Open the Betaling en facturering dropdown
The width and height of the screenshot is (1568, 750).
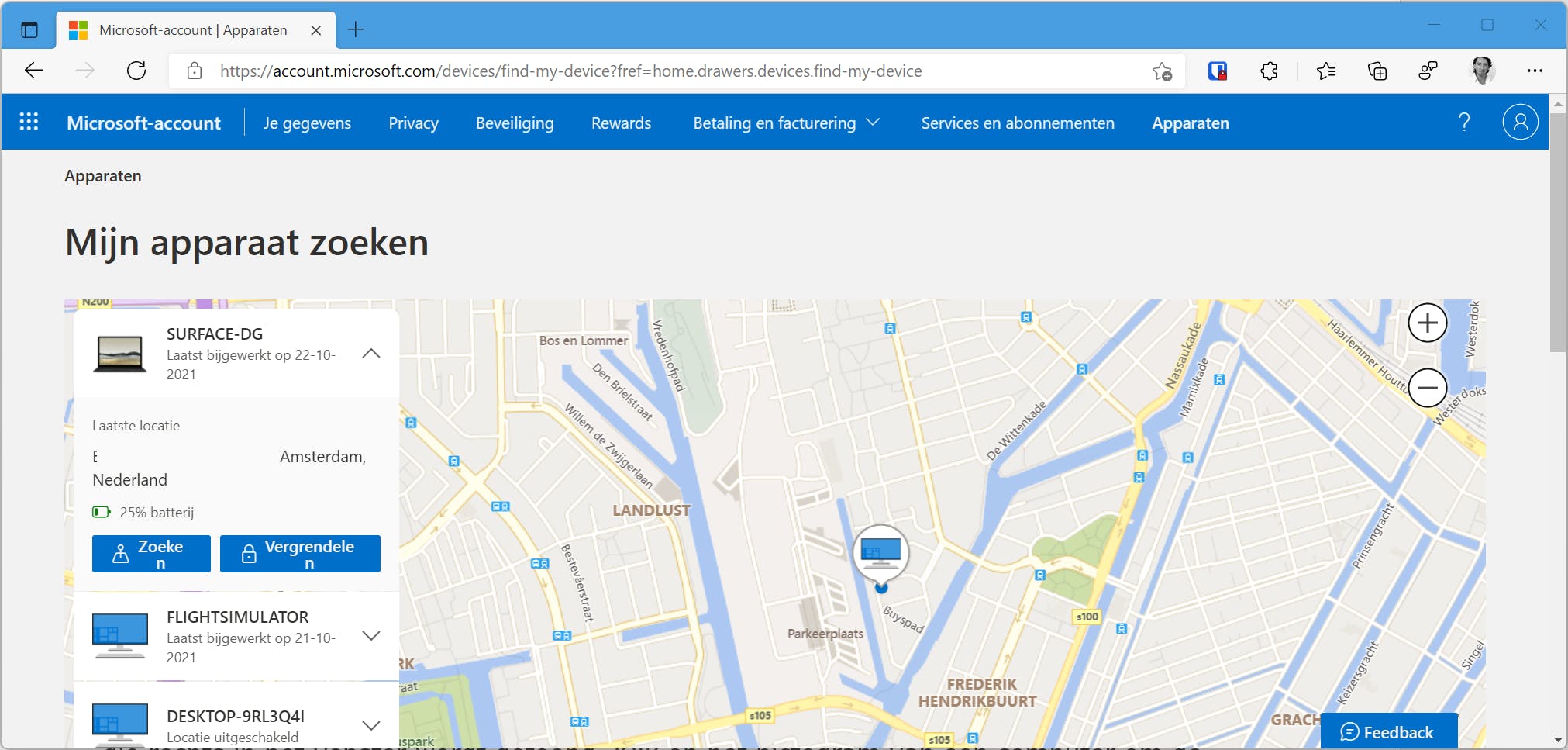[x=787, y=123]
